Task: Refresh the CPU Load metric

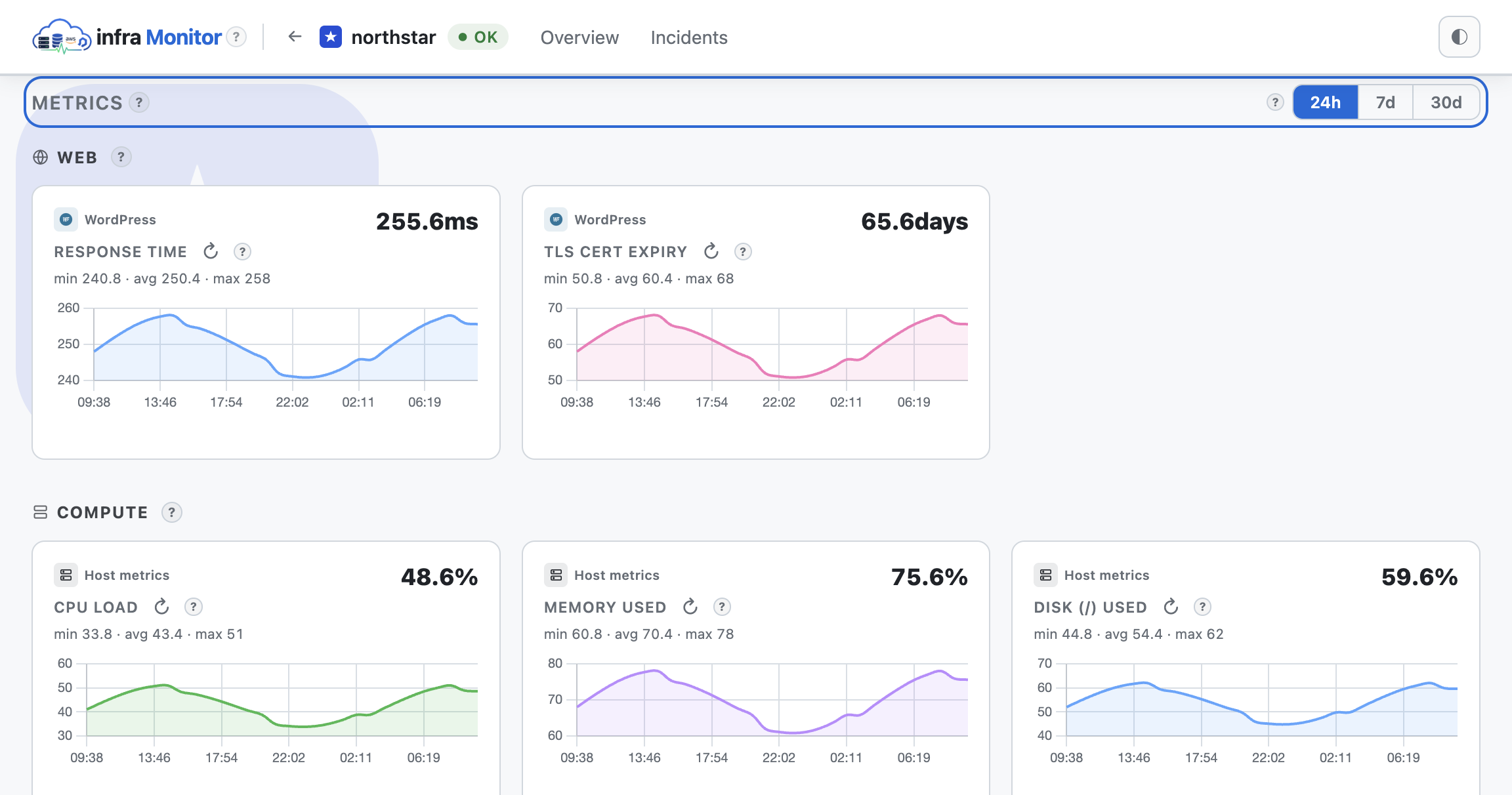Action: [161, 607]
